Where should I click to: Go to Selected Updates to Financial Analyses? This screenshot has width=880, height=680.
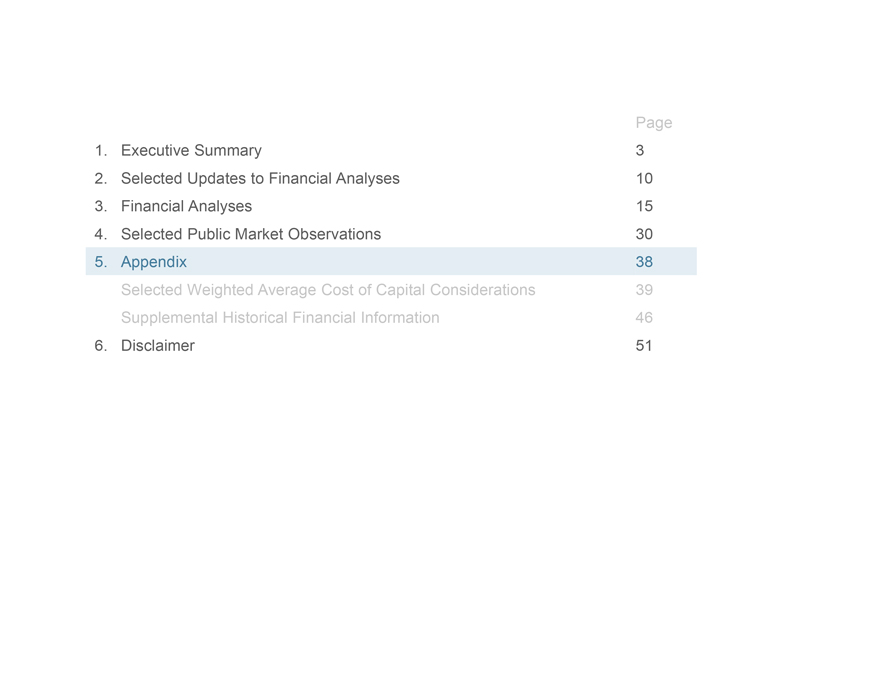click(260, 179)
